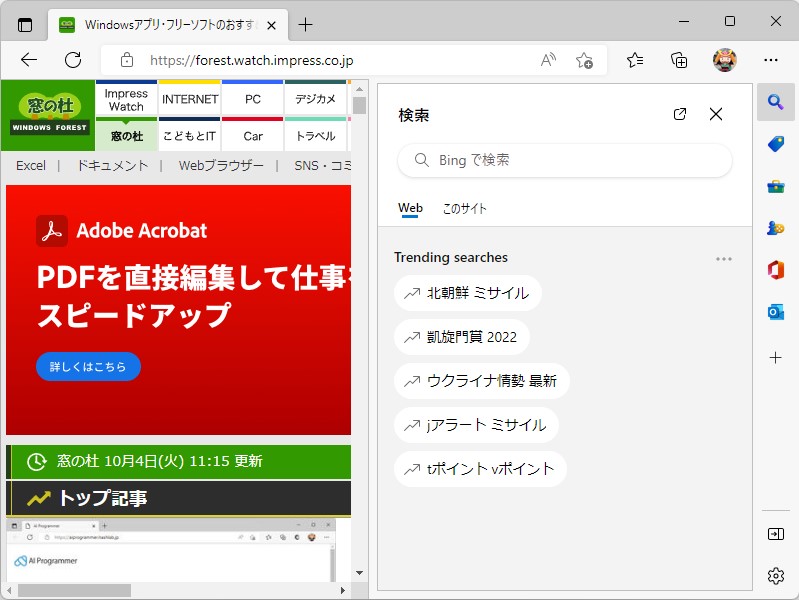Open the Games icon in the sidebar
The width and height of the screenshot is (799, 600).
(x=776, y=227)
